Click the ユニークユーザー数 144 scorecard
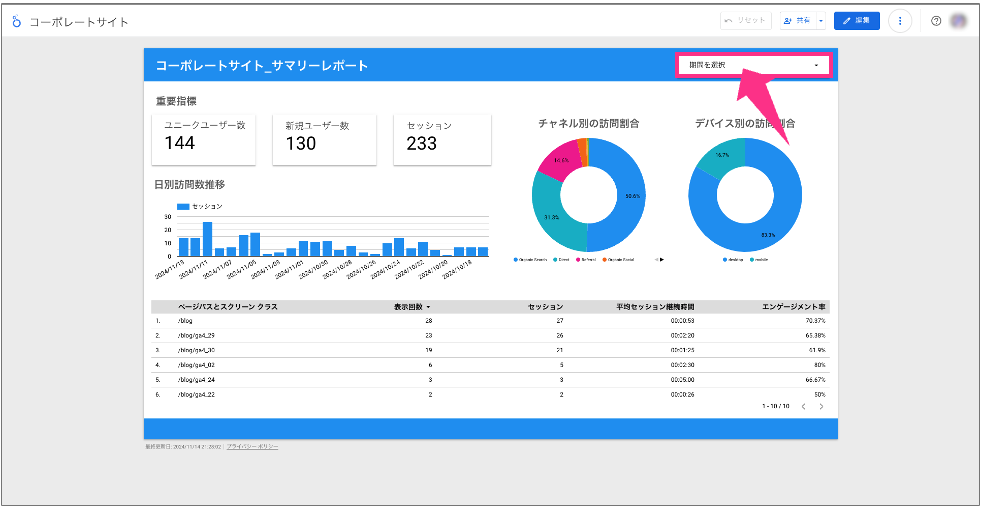This screenshot has height=511, width=983. (204, 139)
